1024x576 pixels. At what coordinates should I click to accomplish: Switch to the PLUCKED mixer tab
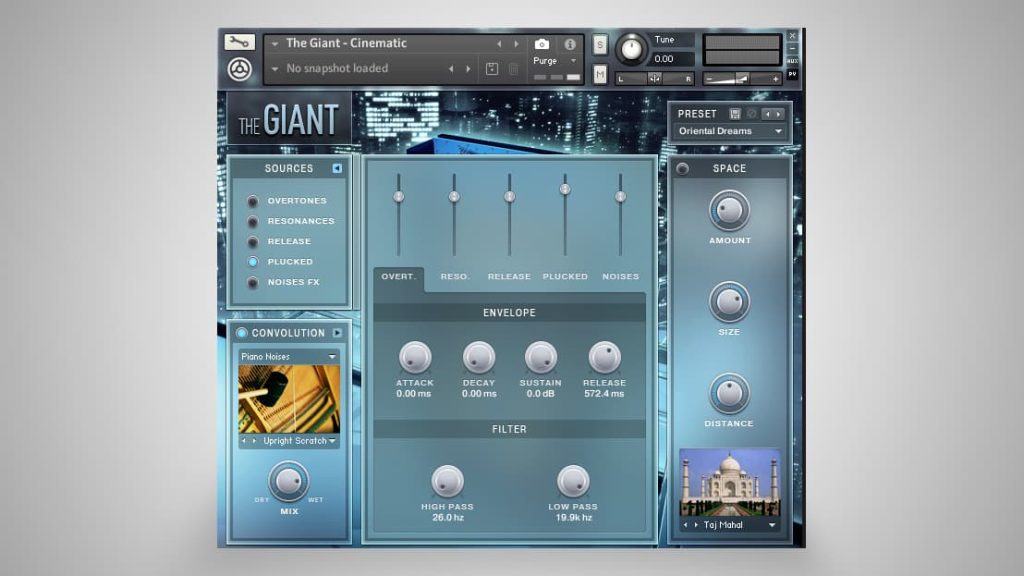pos(565,277)
